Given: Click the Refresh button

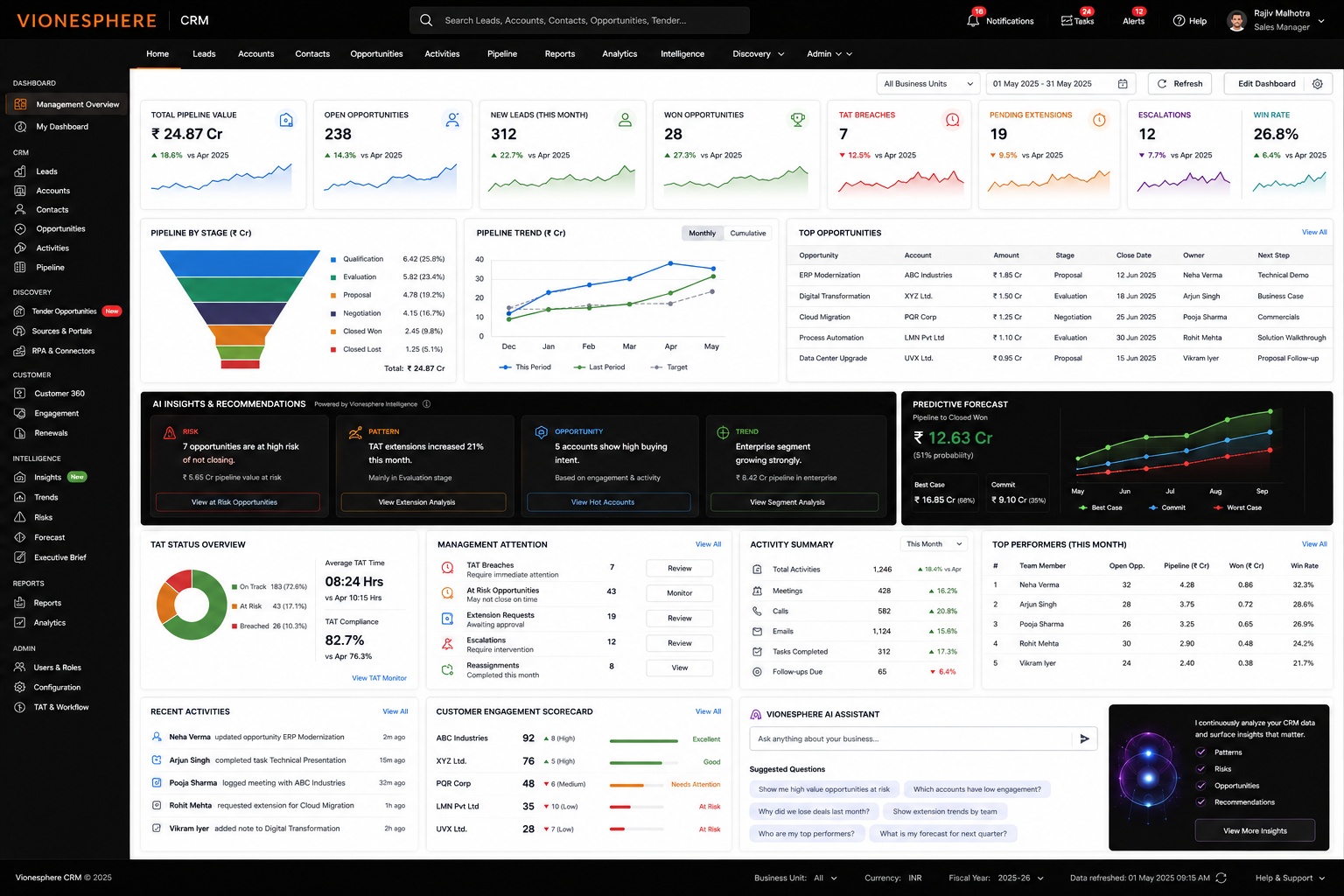Looking at the screenshot, I should coord(1179,84).
